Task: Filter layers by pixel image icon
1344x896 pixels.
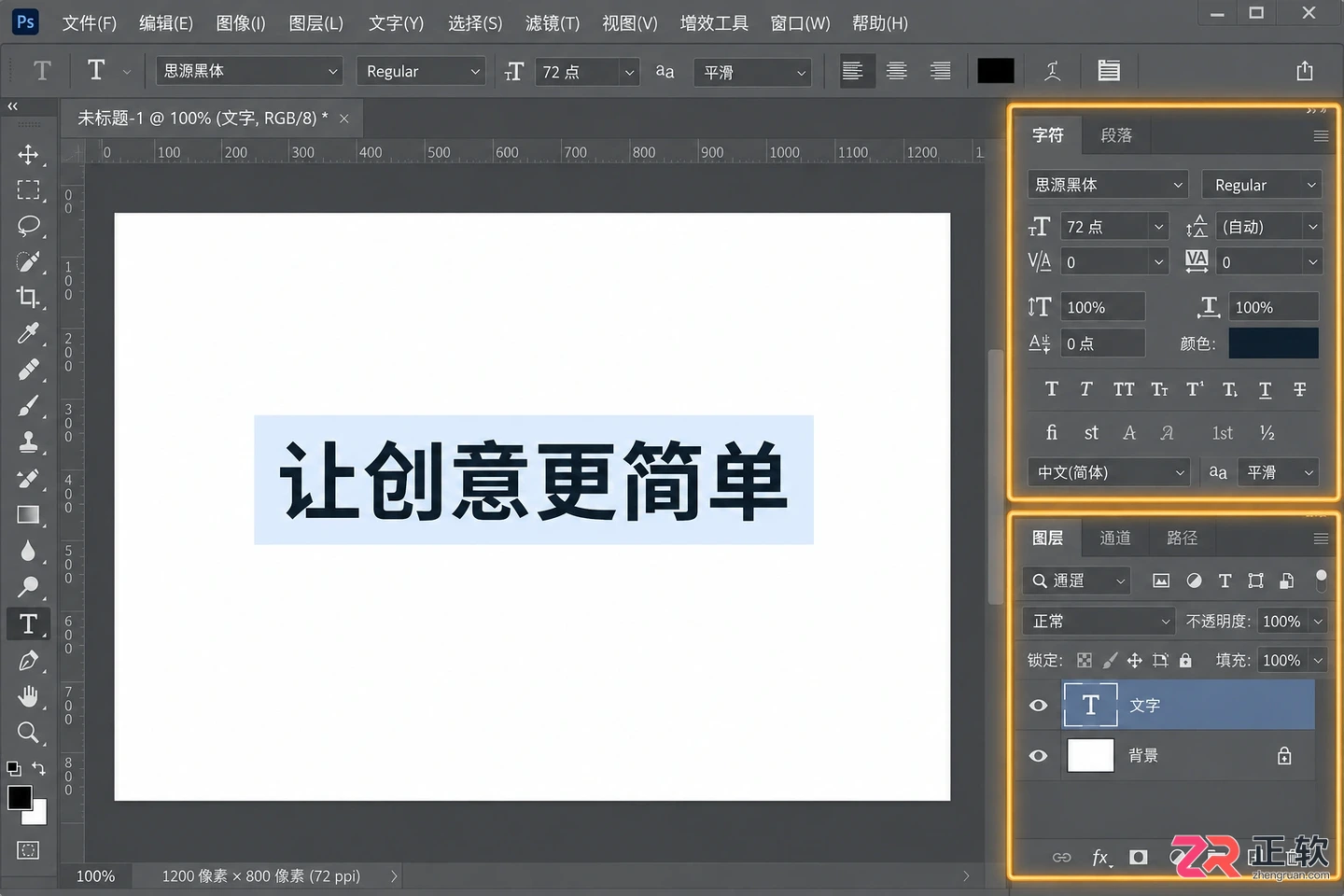Action: [1161, 581]
